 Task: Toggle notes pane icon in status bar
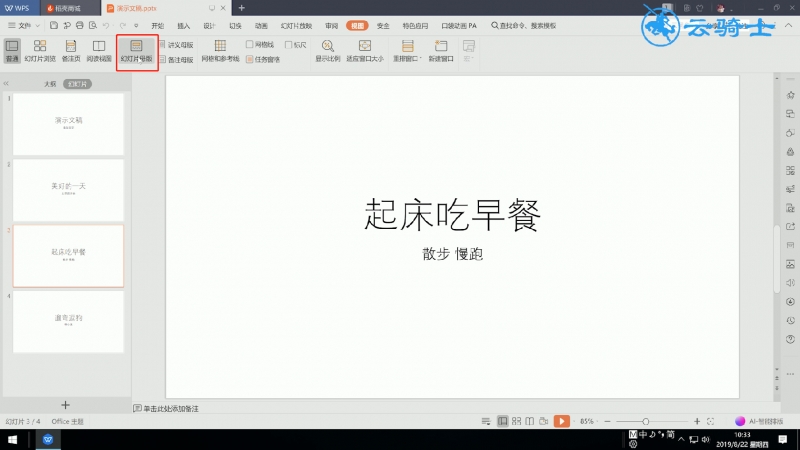pos(486,421)
